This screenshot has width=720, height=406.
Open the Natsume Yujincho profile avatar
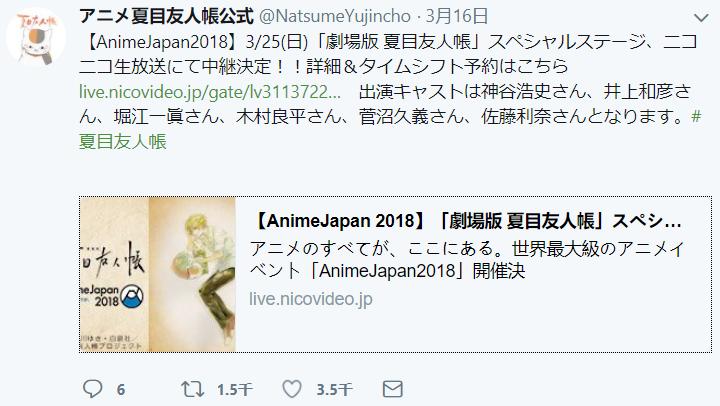coord(36,38)
